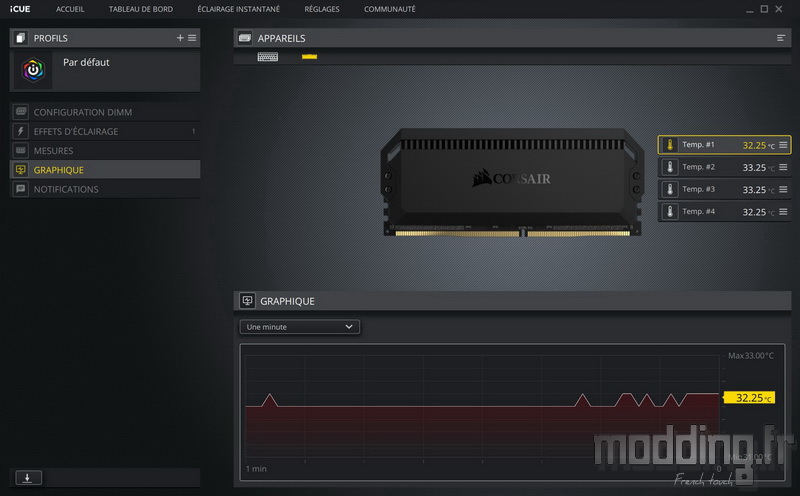
Task: Select the Temp. #4 label
Action: [x=698, y=212]
